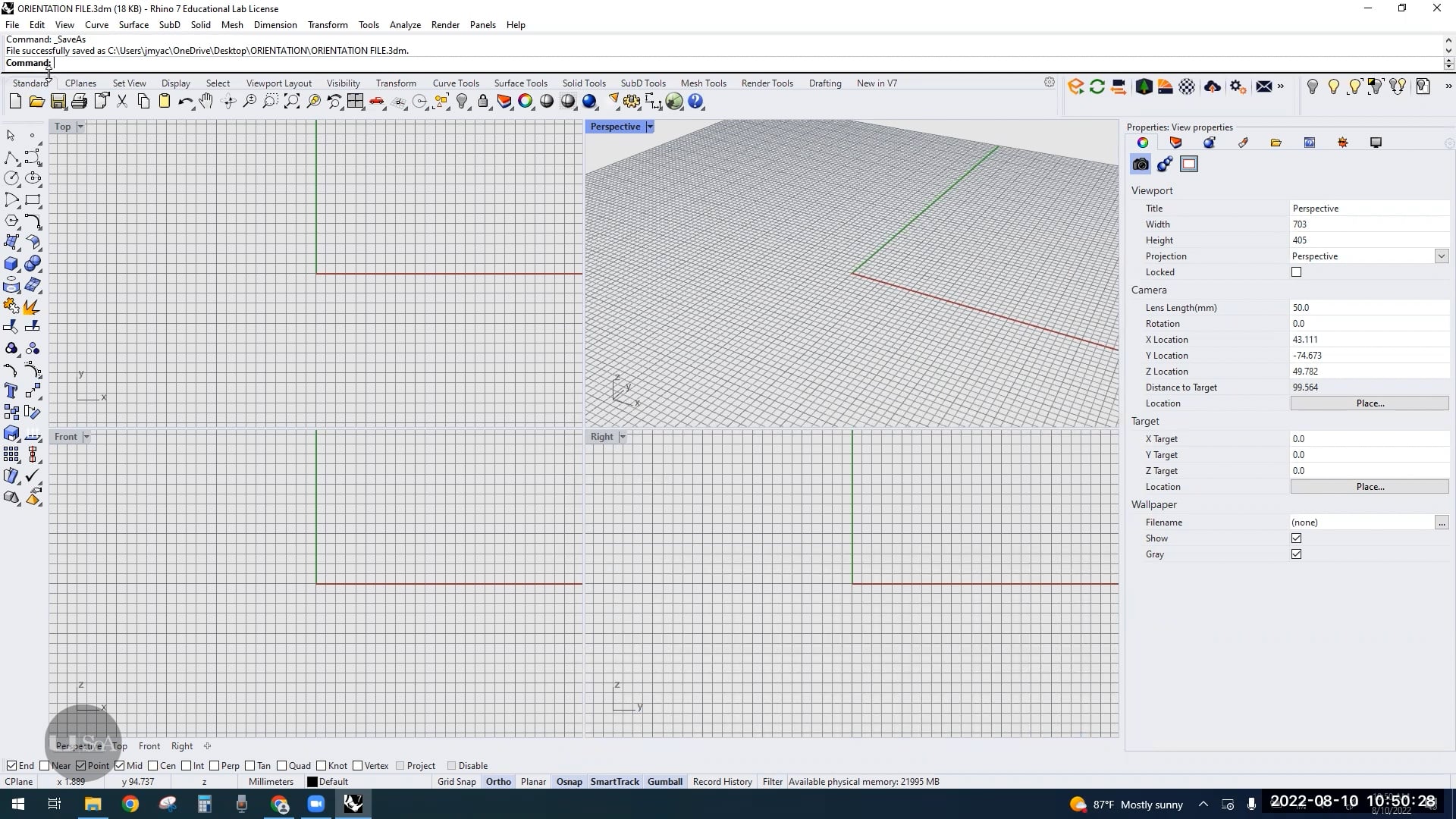Uncheck the Gray wallpaper checkbox
The height and width of the screenshot is (819, 1456).
[1297, 554]
